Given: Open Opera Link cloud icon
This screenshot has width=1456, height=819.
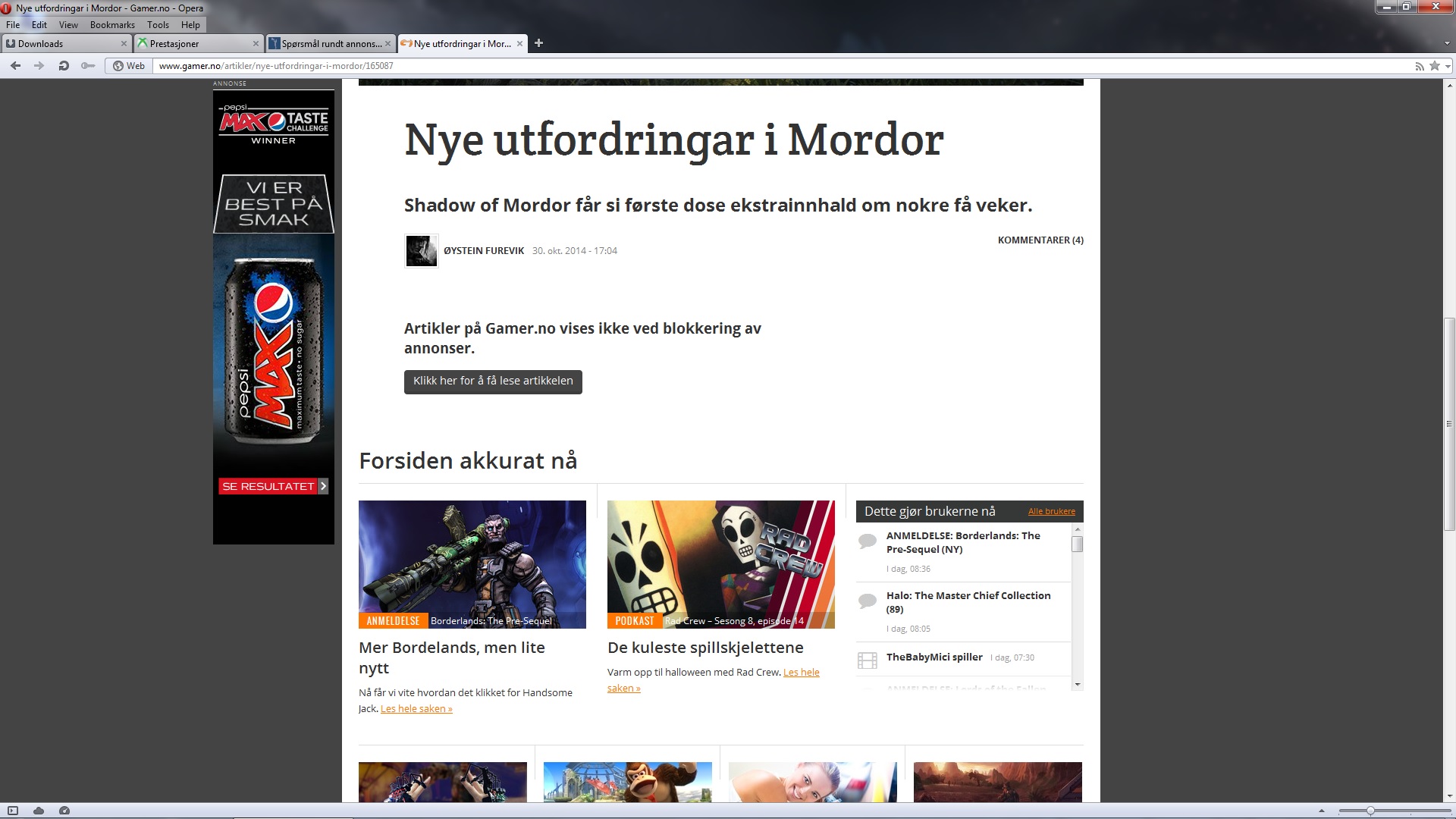Looking at the screenshot, I should 39,811.
